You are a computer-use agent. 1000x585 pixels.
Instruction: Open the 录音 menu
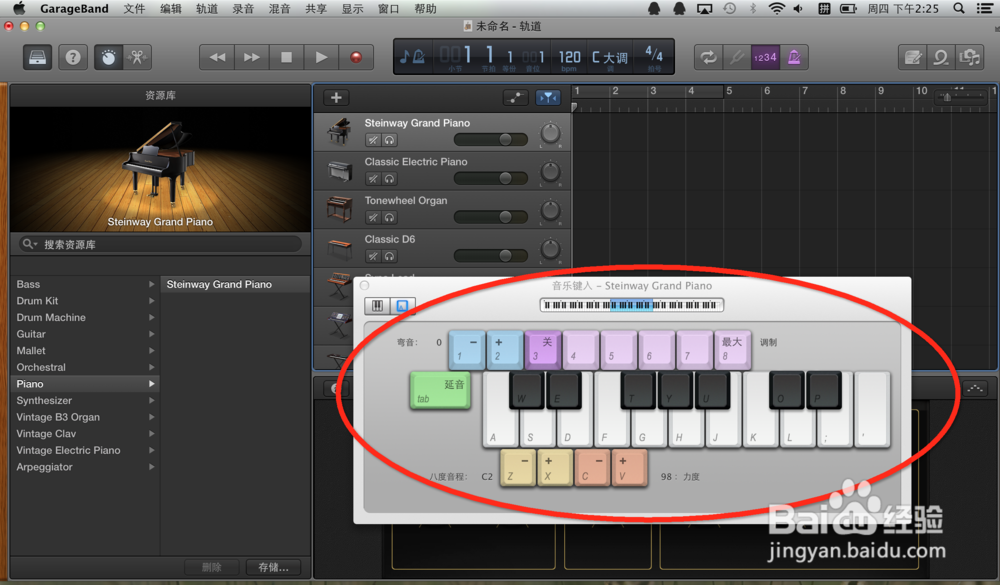[x=243, y=9]
